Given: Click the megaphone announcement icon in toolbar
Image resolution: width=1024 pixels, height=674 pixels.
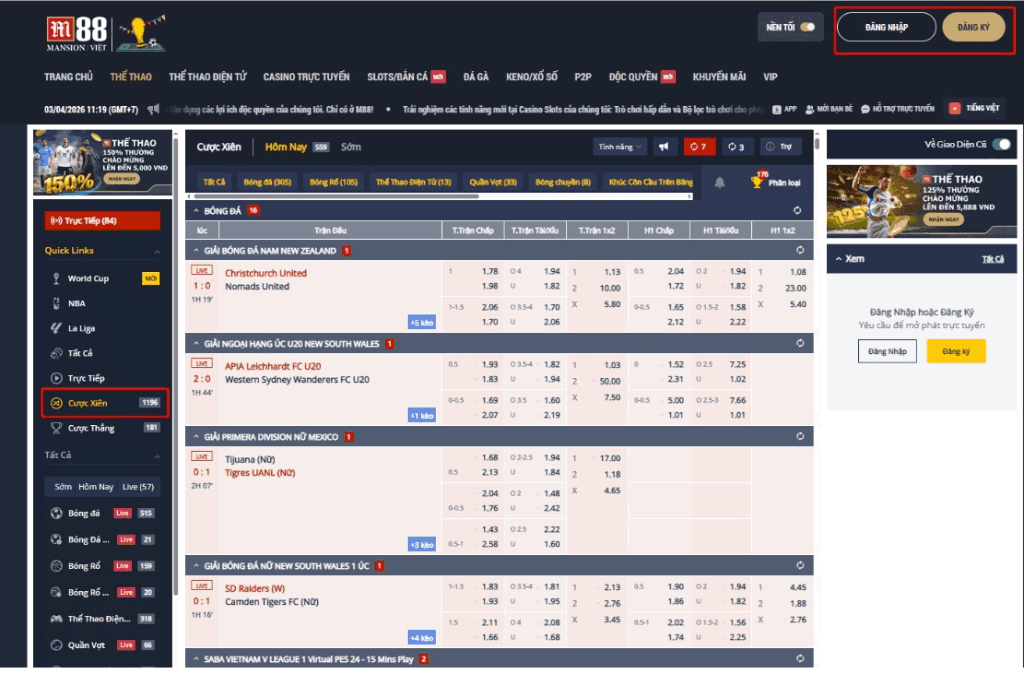Looking at the screenshot, I should click(x=664, y=147).
